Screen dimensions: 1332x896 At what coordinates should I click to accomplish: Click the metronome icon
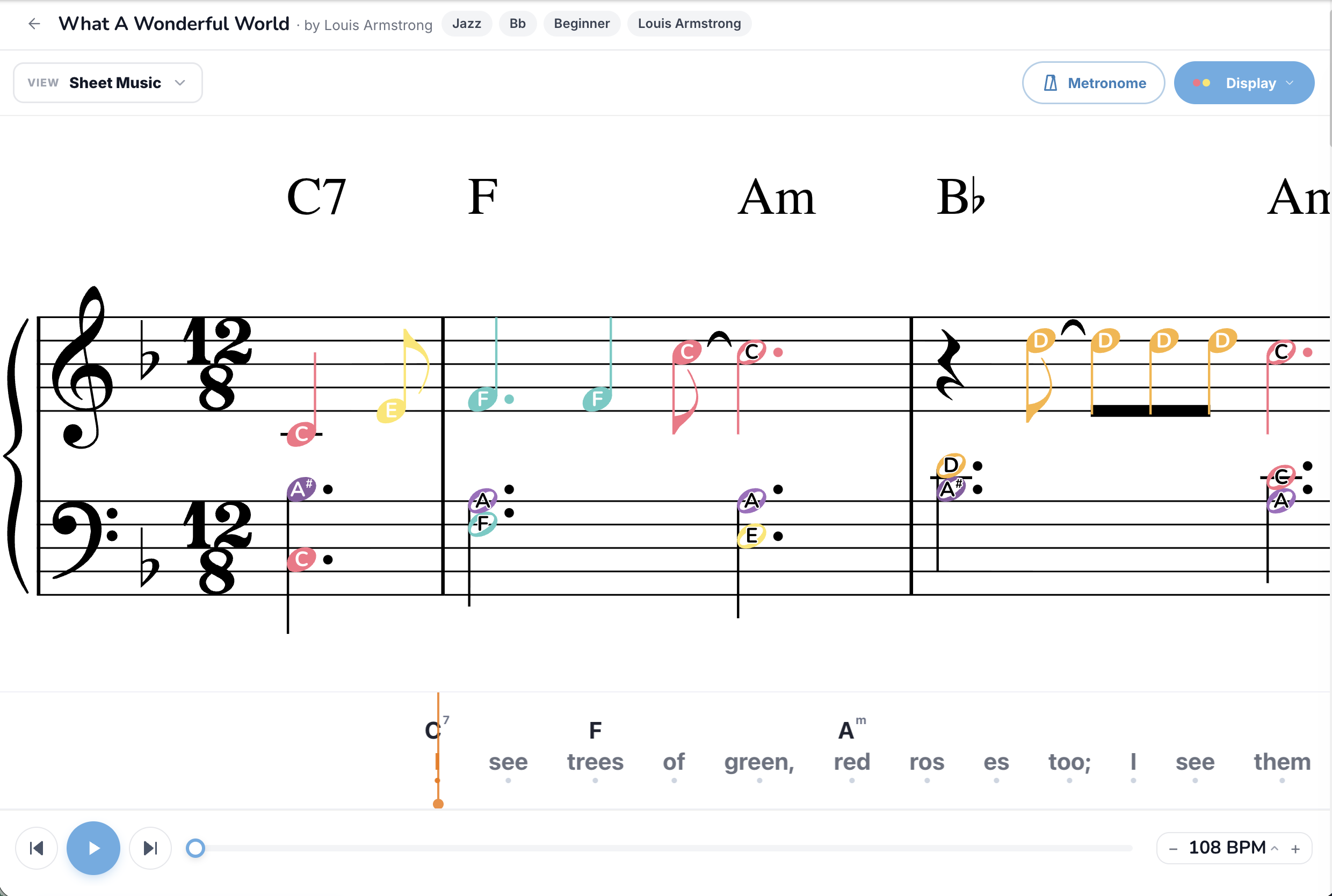[1050, 83]
